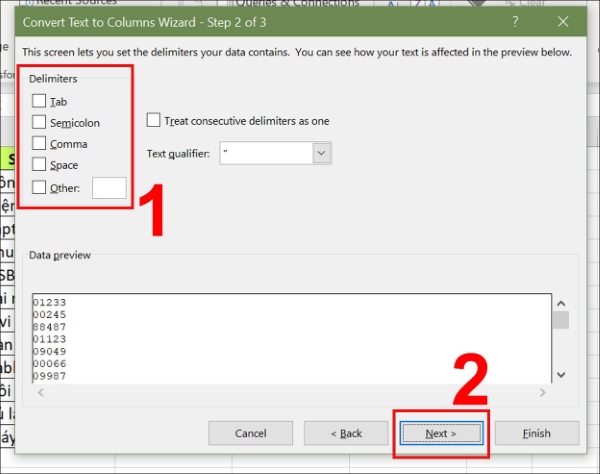Viewport: 600px width, 474px height.
Task: Go back with the < Back button
Action: pos(346,433)
